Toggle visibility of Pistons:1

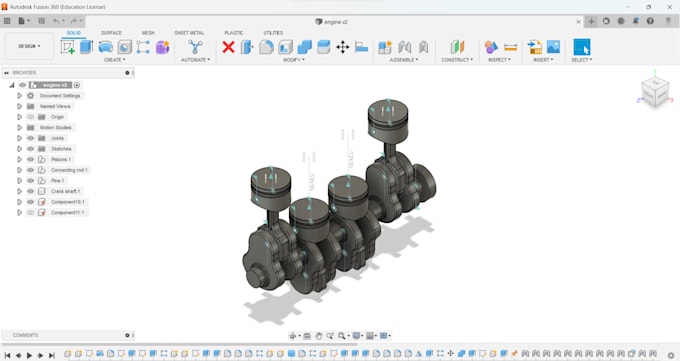coord(30,159)
